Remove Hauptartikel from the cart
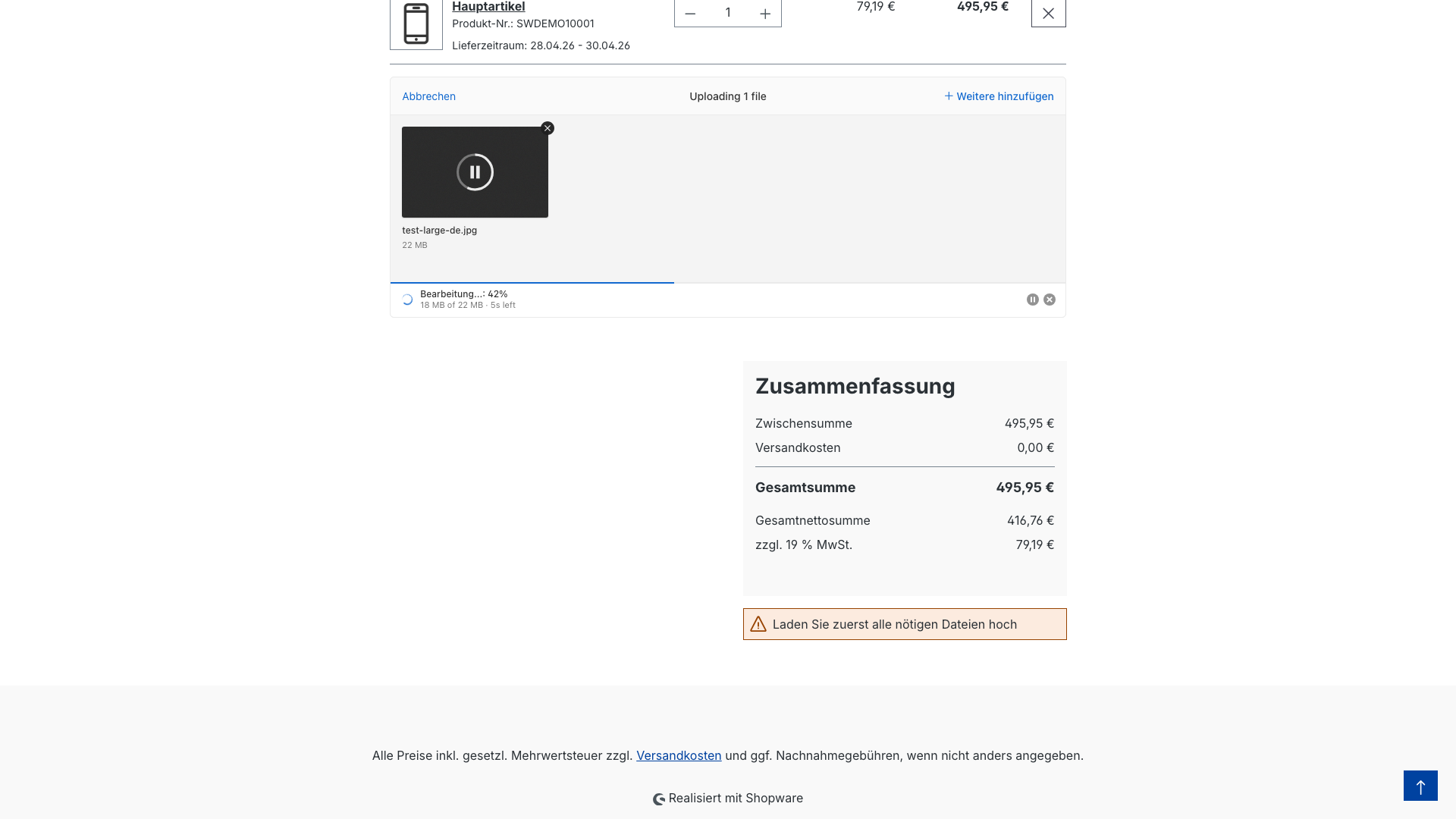 pyautogui.click(x=1048, y=14)
